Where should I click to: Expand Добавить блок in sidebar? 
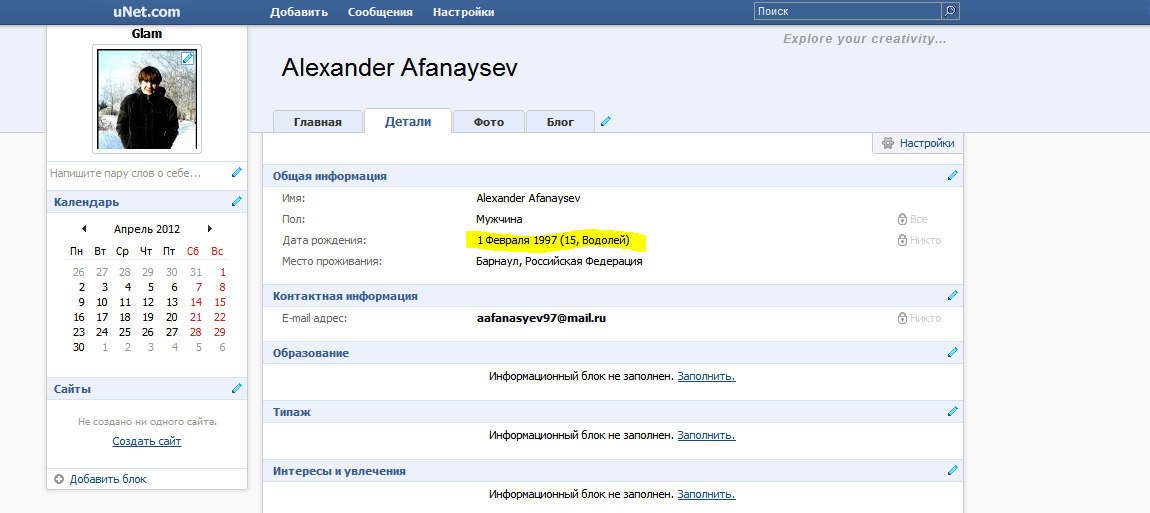click(100, 479)
